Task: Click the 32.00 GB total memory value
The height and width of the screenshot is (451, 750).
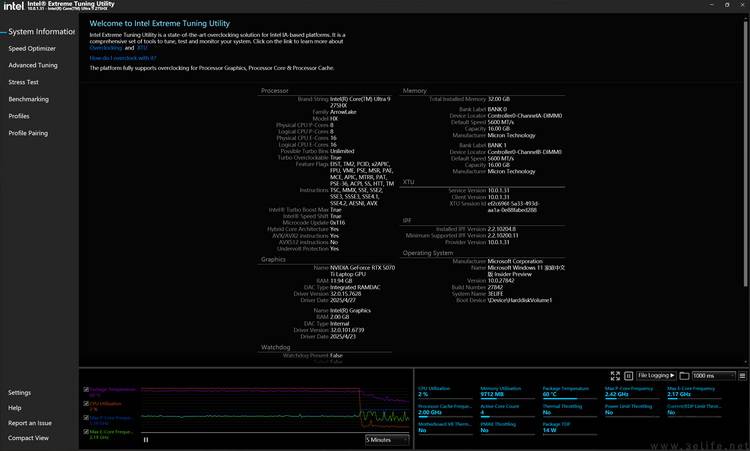Action: 498,99
